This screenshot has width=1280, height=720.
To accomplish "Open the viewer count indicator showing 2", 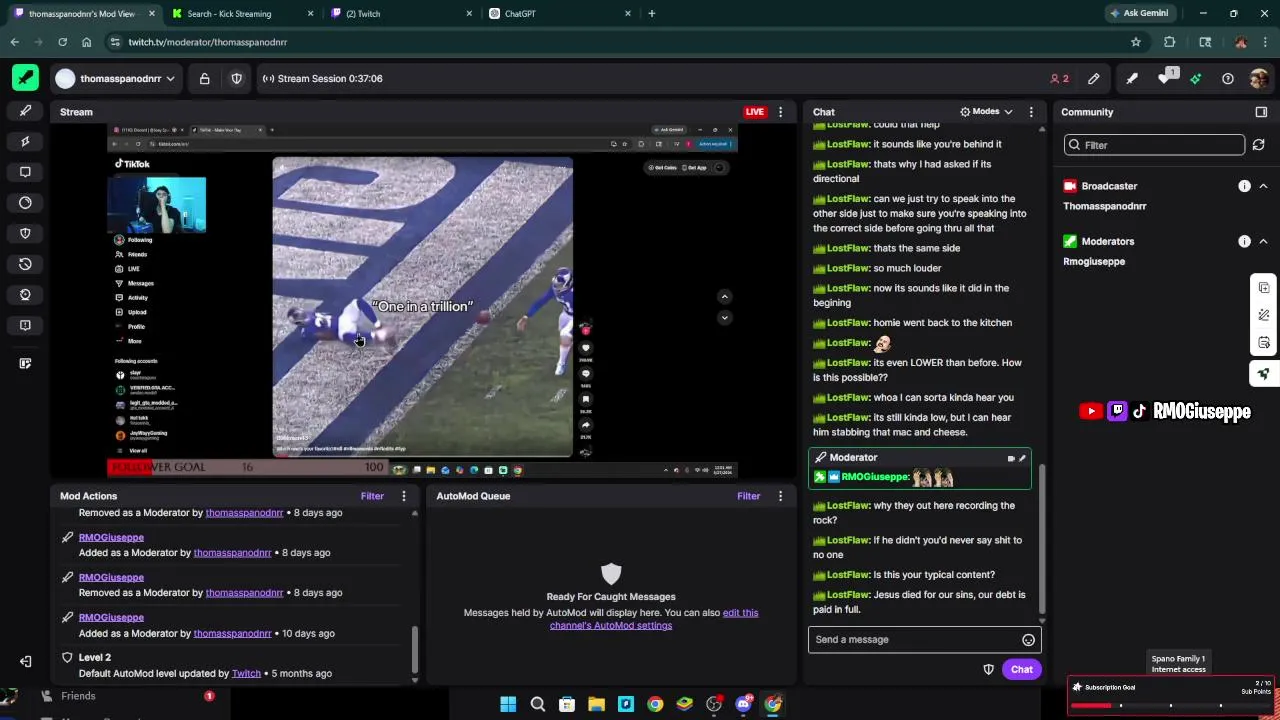I will pos(1059,79).
